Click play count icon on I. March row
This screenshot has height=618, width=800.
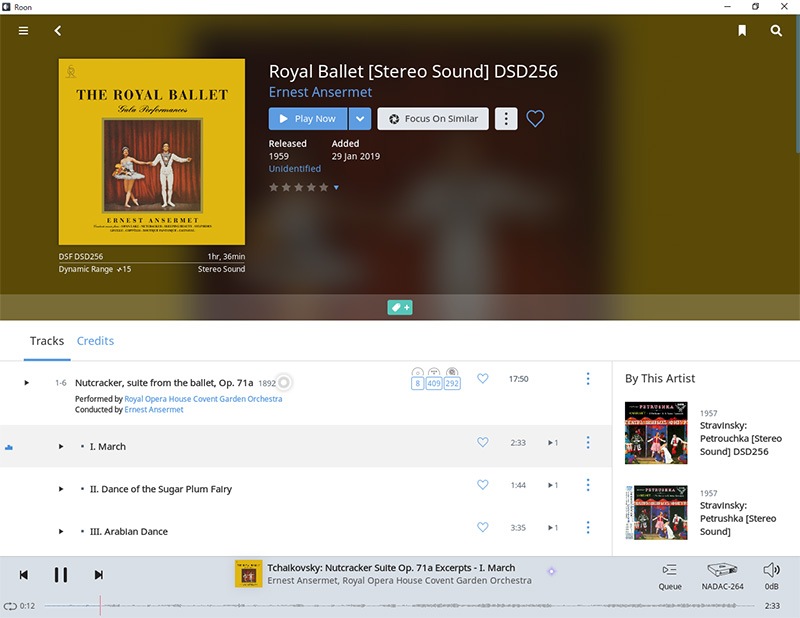point(553,443)
